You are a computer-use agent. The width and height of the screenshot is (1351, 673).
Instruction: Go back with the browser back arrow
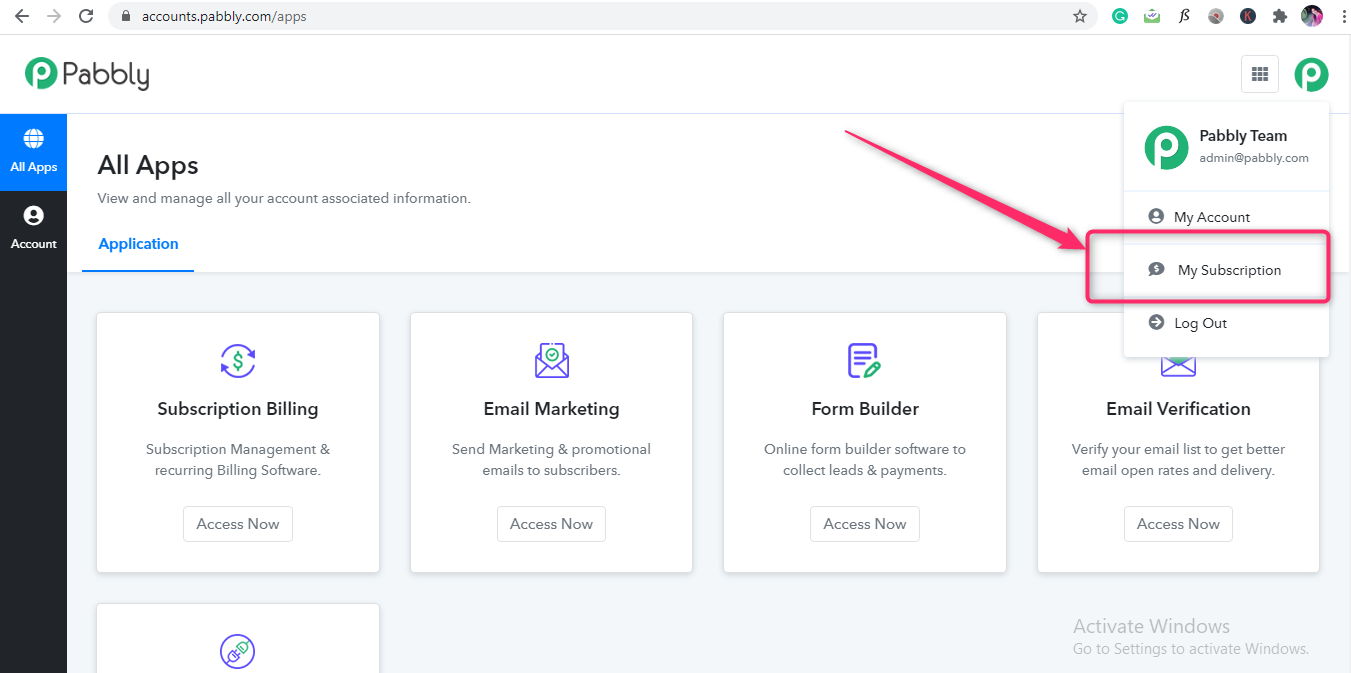(22, 16)
